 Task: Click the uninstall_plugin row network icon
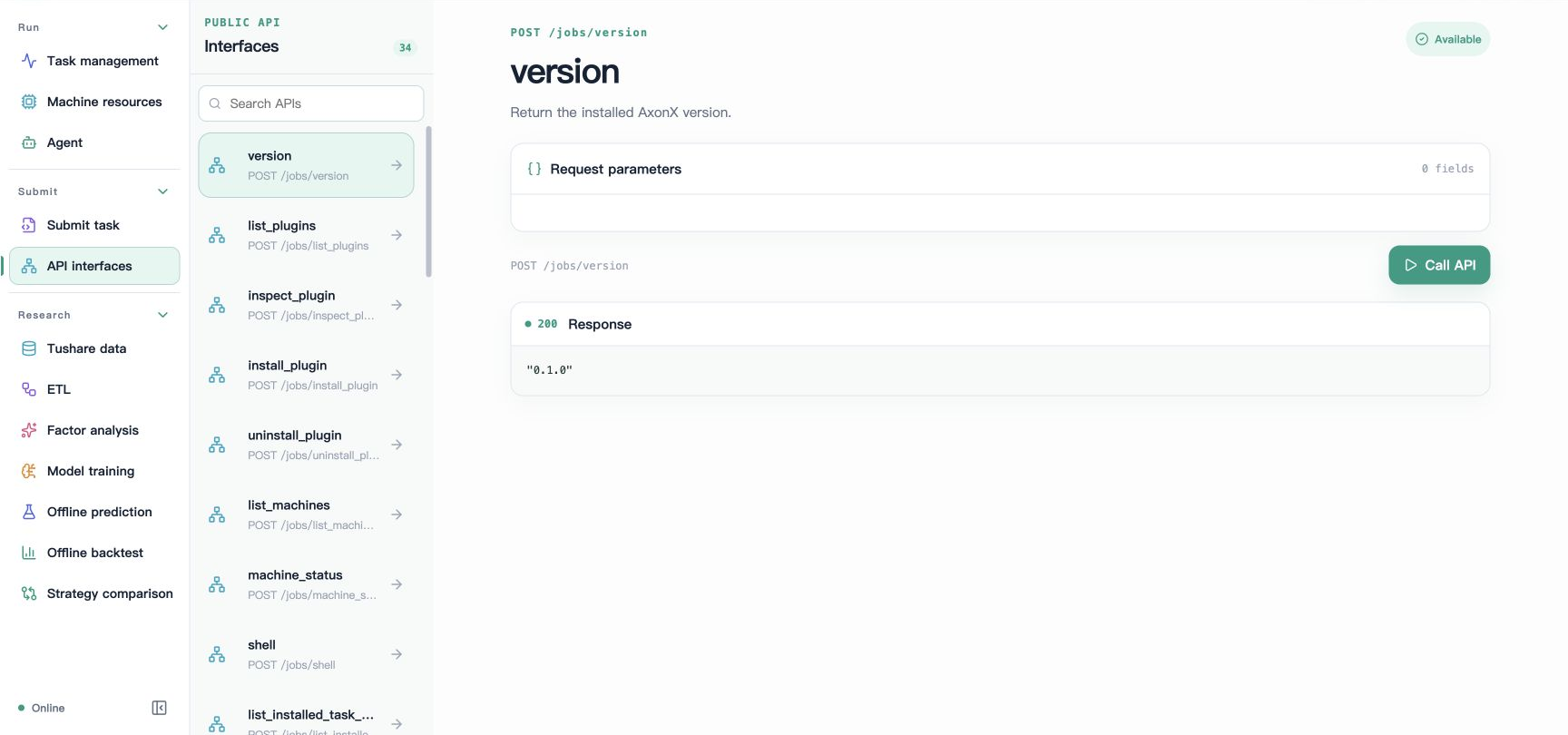[x=217, y=445]
